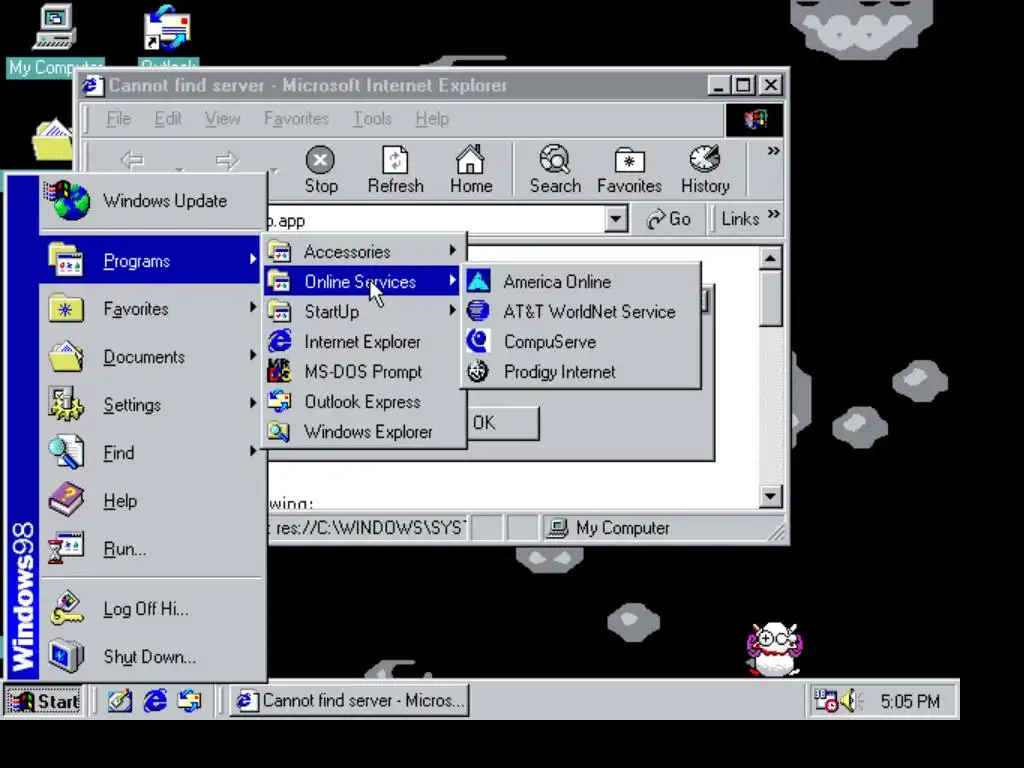Expand the StartUp program group
Screen dimensions: 1024x768
pyautogui.click(x=363, y=312)
